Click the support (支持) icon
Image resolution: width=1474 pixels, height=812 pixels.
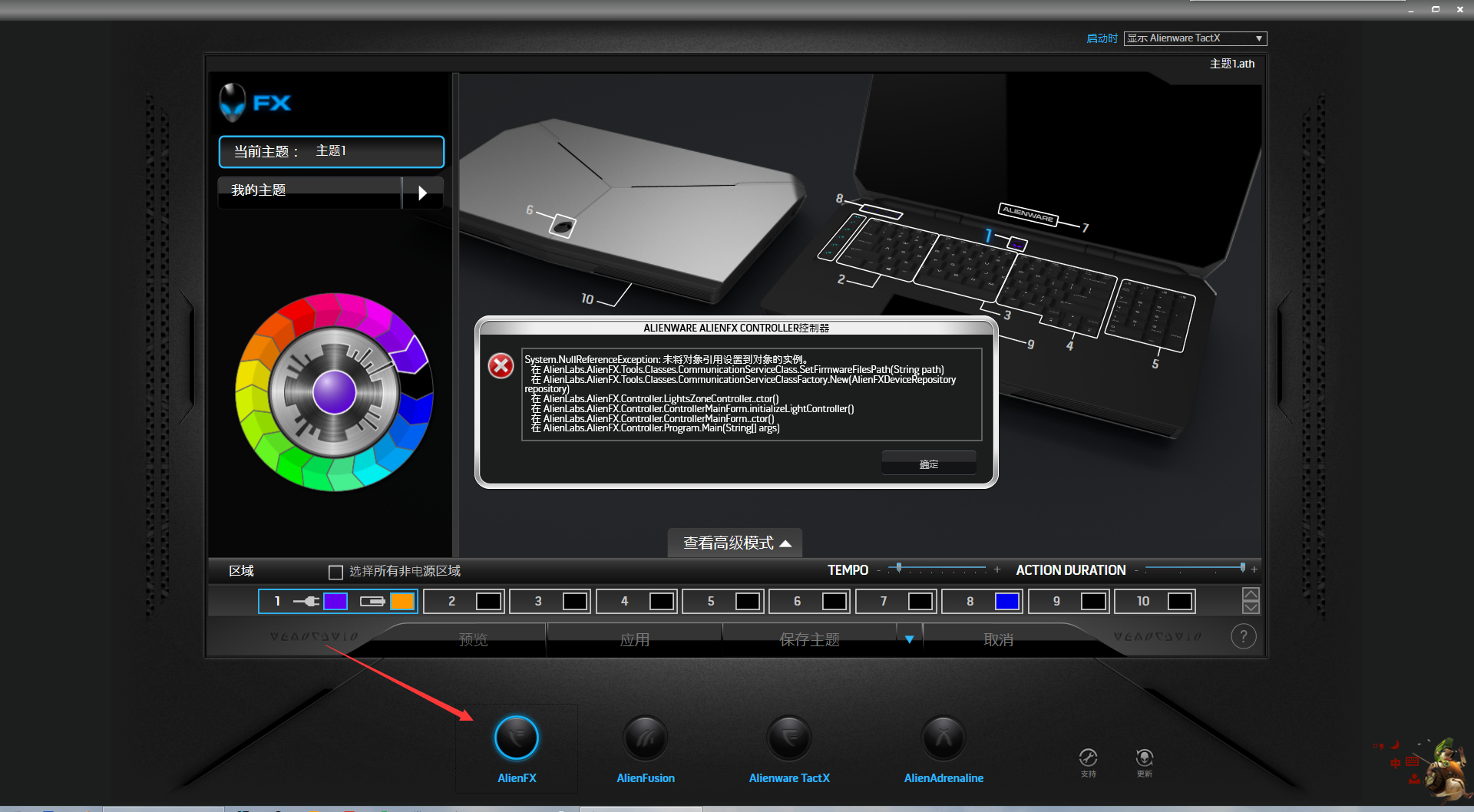click(1088, 758)
